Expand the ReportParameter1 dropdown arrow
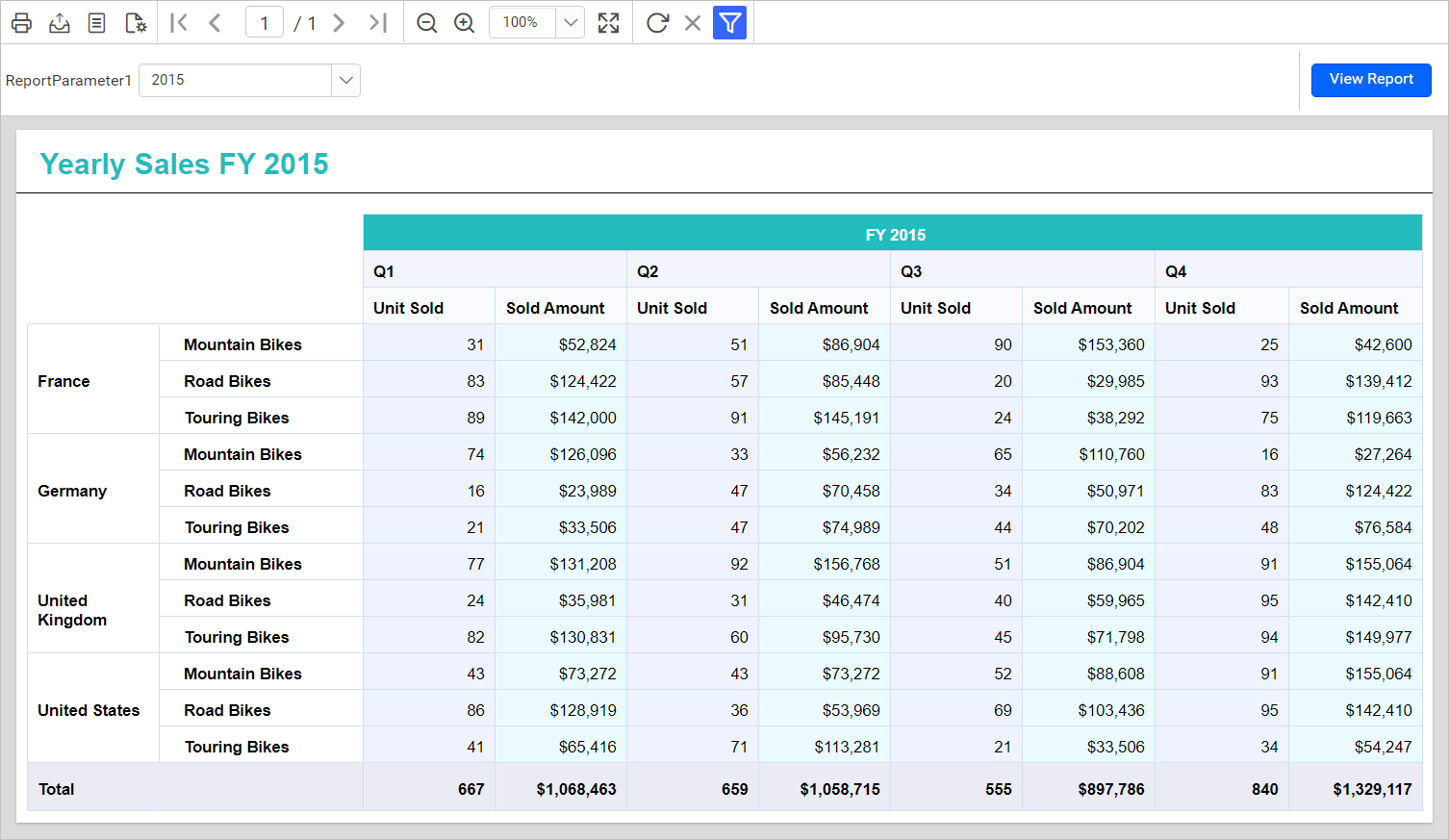 [x=346, y=81]
